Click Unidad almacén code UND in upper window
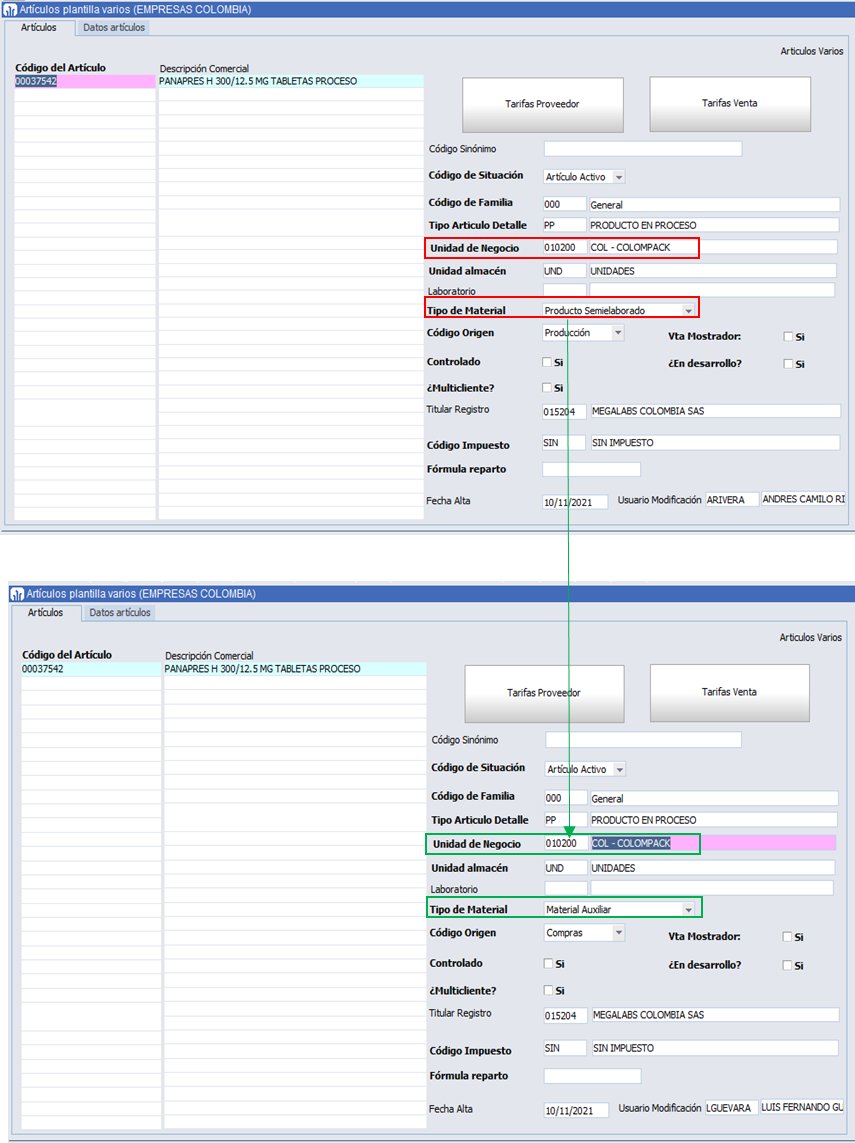 pos(564,271)
